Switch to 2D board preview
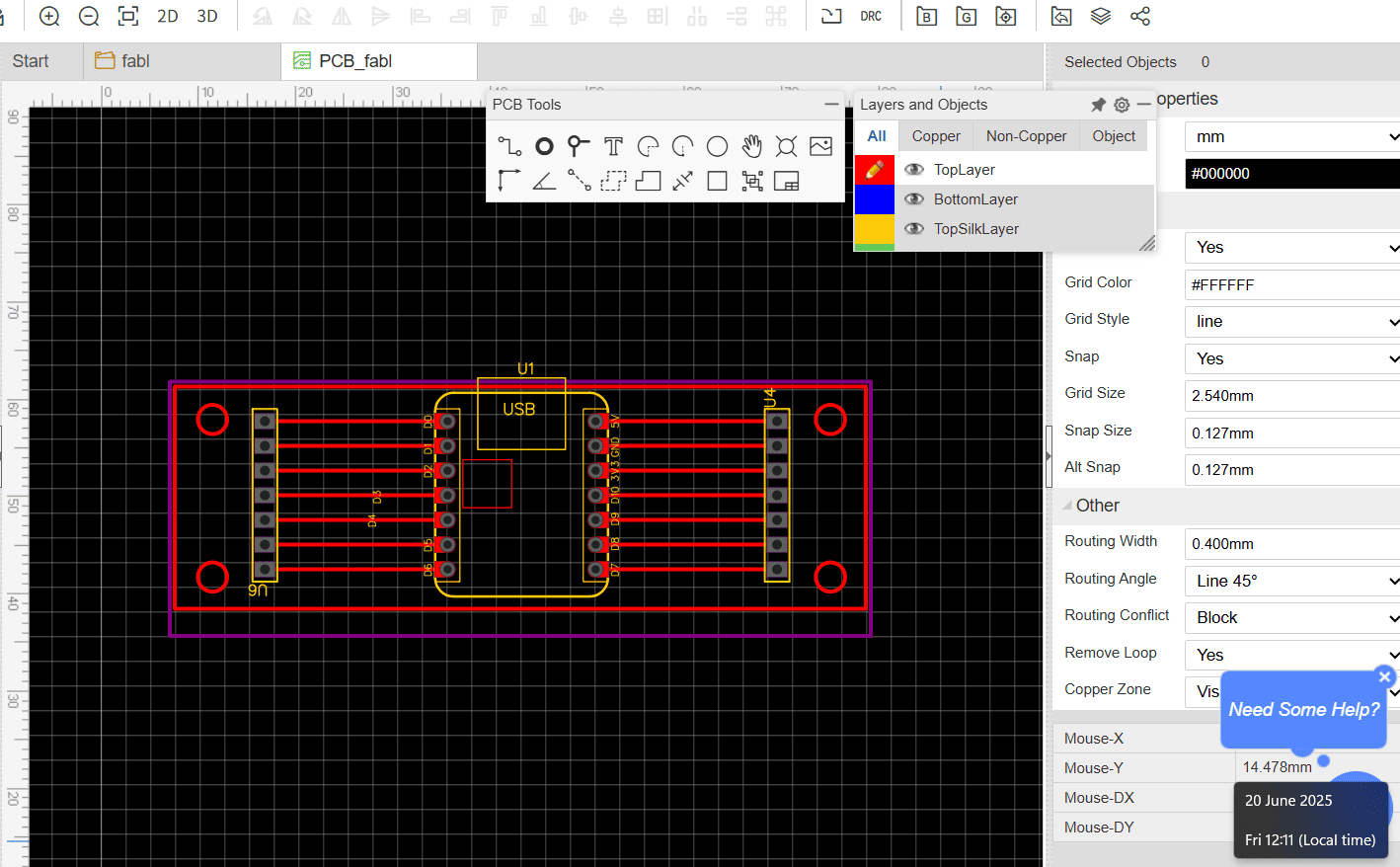The width and height of the screenshot is (1400, 867). pos(168,16)
